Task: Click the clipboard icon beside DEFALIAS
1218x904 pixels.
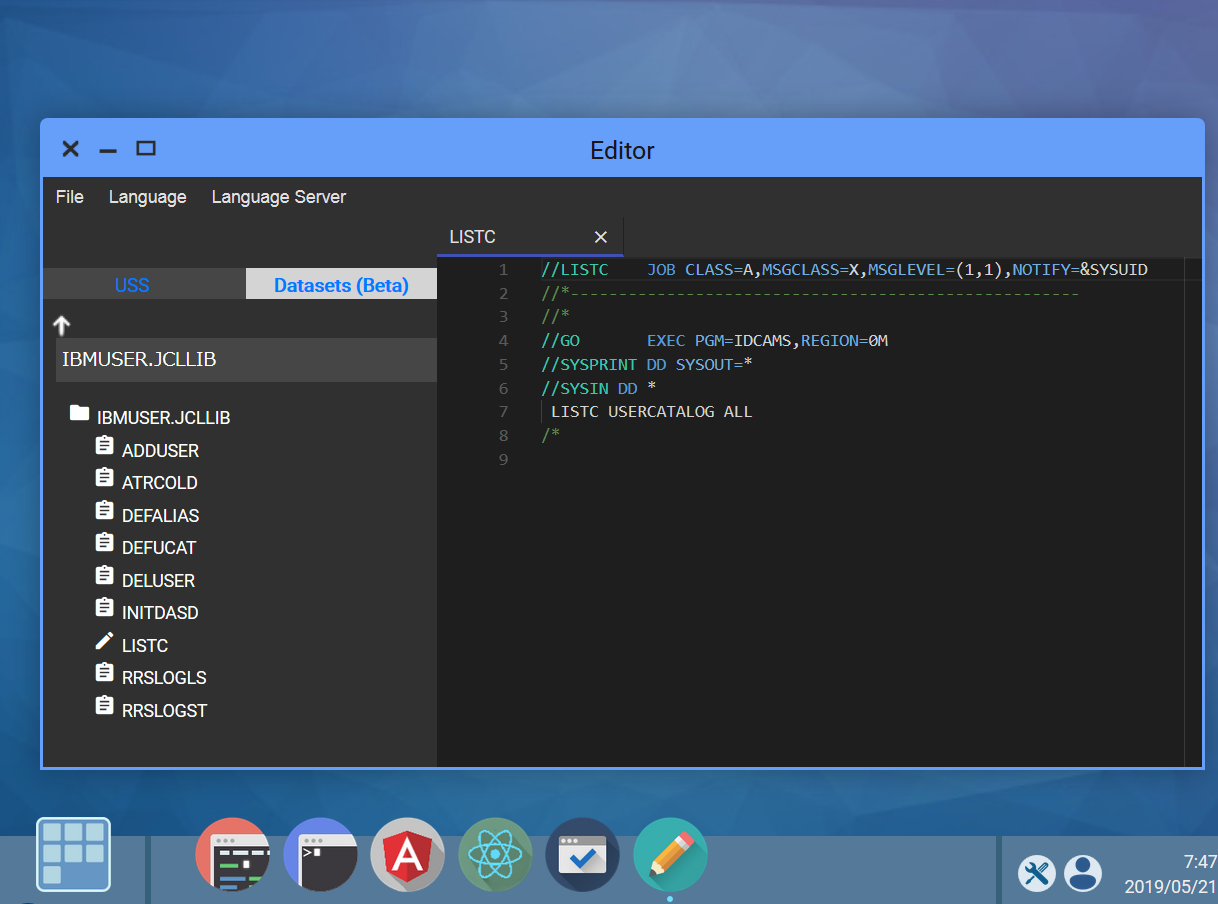Action: tap(104, 511)
